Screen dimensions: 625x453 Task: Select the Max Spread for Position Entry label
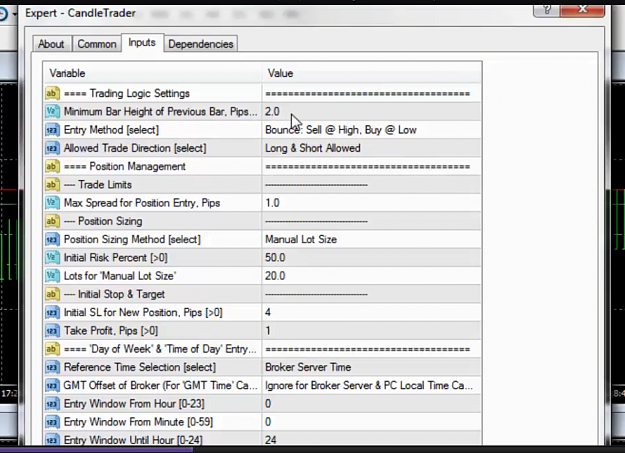pyautogui.click(x=142, y=203)
